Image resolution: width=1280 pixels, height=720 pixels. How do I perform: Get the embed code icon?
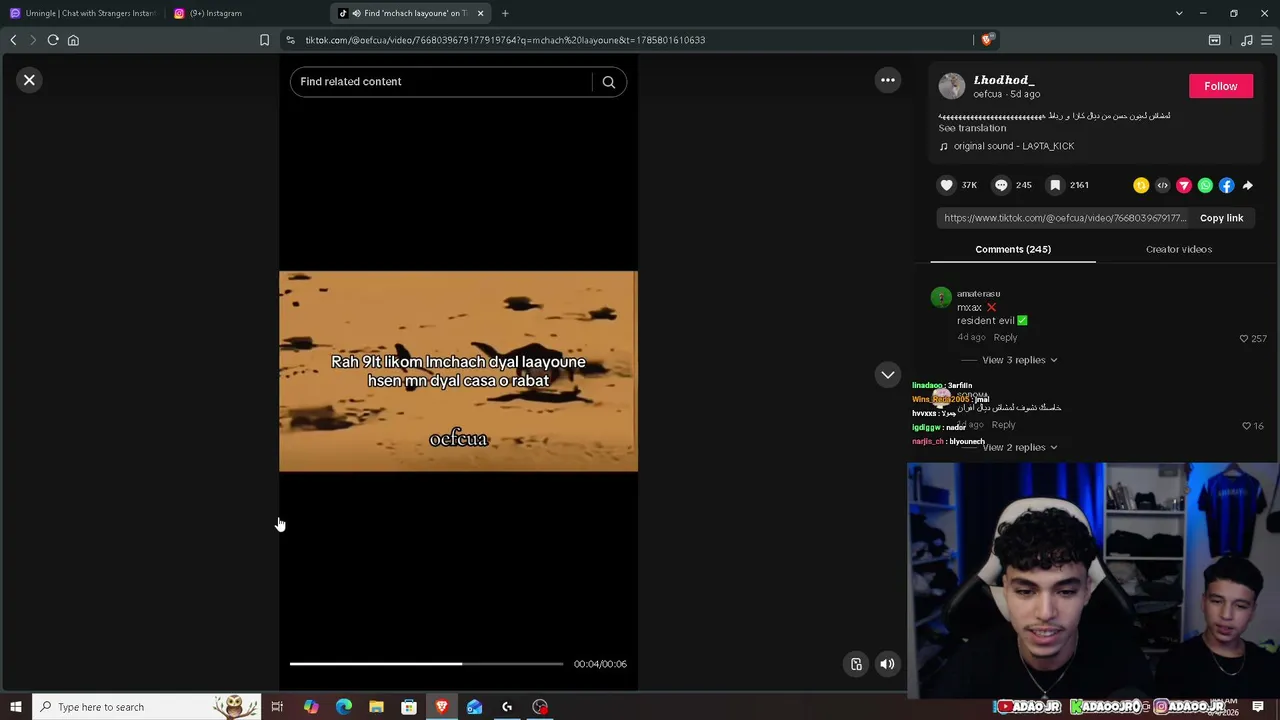point(1162,185)
